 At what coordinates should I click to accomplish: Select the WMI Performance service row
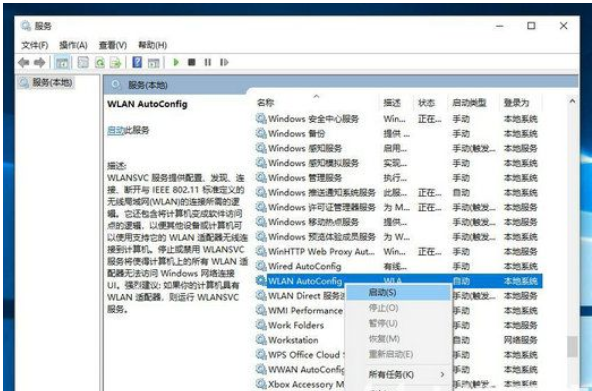[x=399, y=310]
